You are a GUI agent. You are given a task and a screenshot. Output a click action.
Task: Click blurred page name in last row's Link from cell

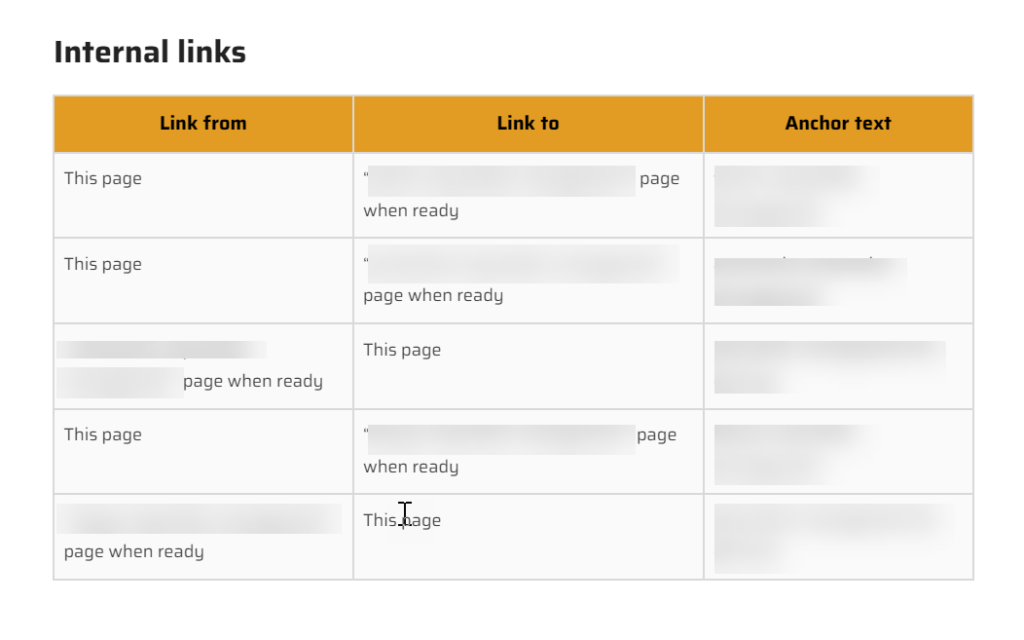199,519
